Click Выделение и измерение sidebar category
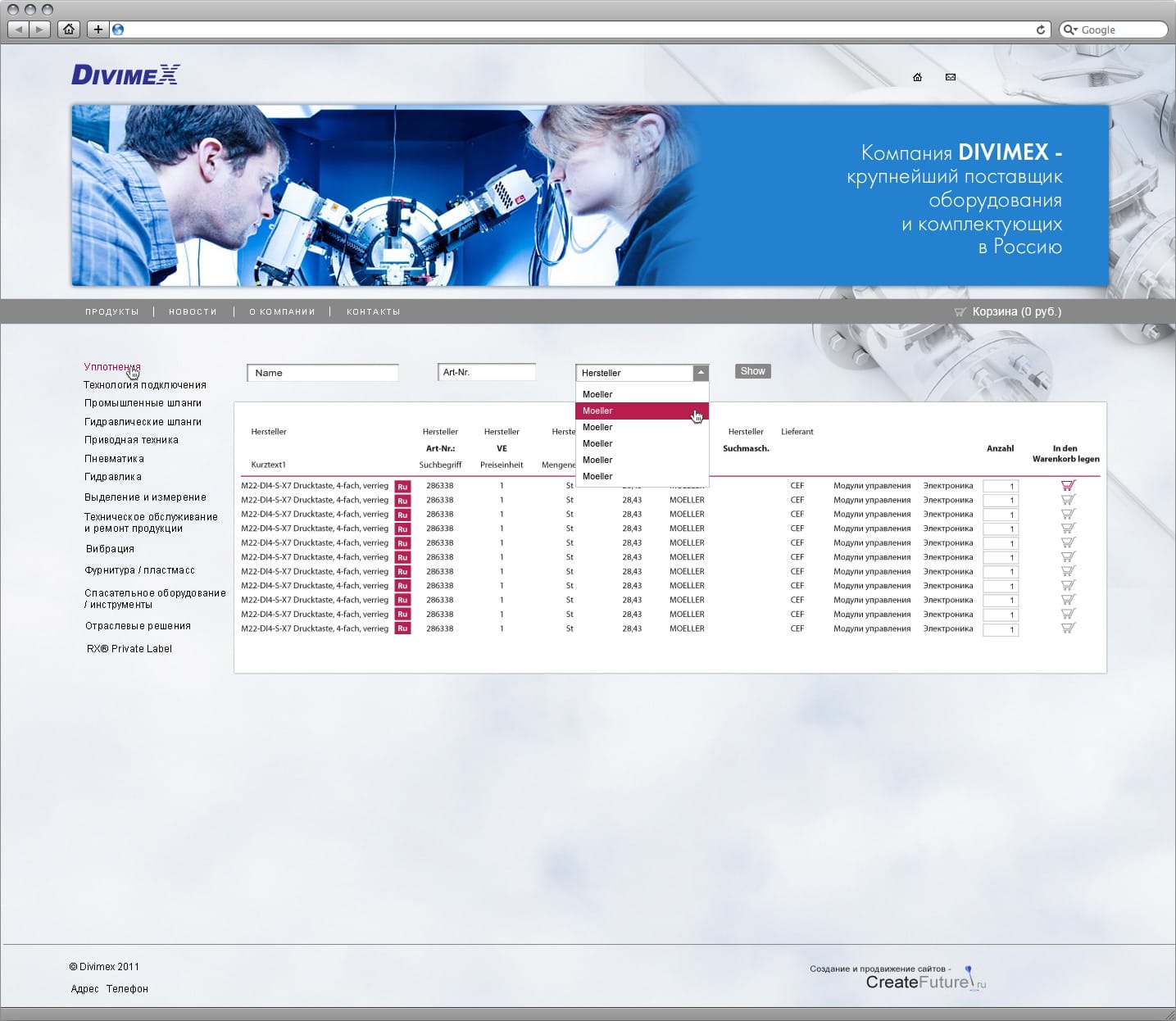This screenshot has height=1021, width=1176. pyautogui.click(x=145, y=497)
